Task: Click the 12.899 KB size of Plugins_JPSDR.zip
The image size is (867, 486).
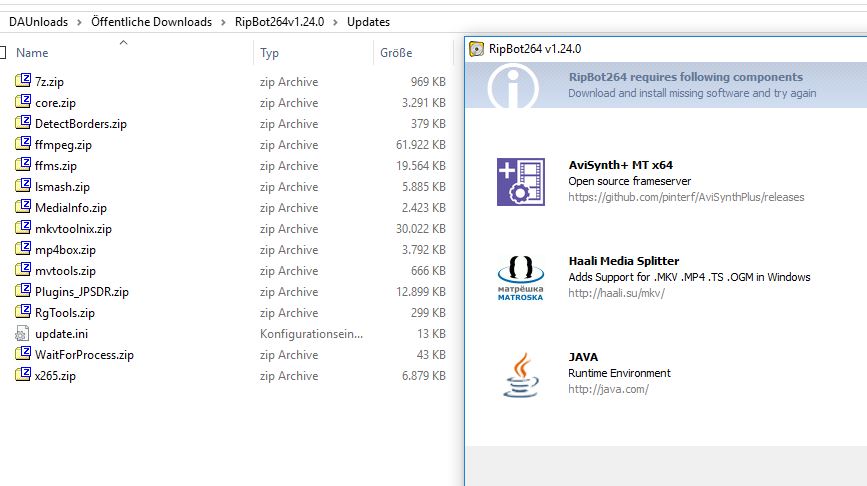Action: coord(421,292)
